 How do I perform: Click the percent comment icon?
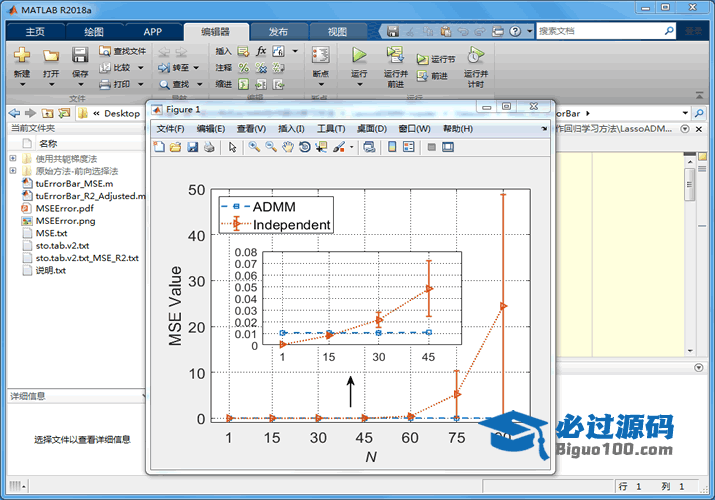click(244, 67)
